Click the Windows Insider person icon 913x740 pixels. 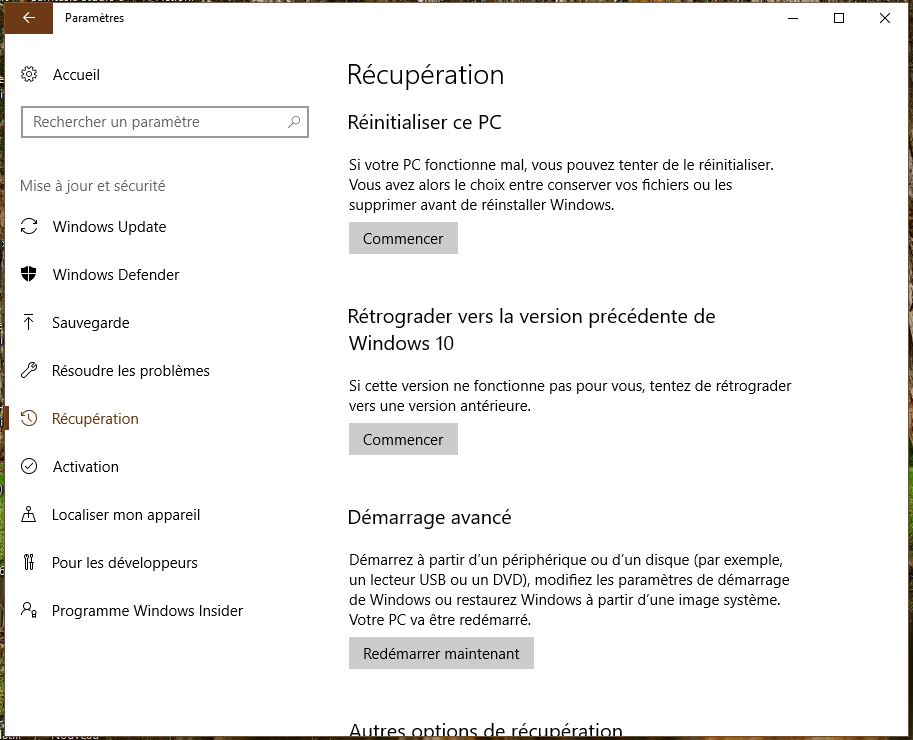[x=29, y=610]
